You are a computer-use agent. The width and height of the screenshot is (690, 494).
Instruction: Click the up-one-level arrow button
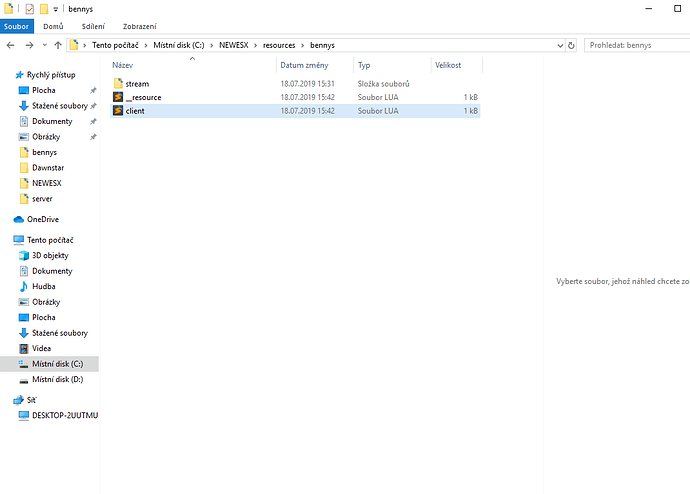click(x=58, y=45)
